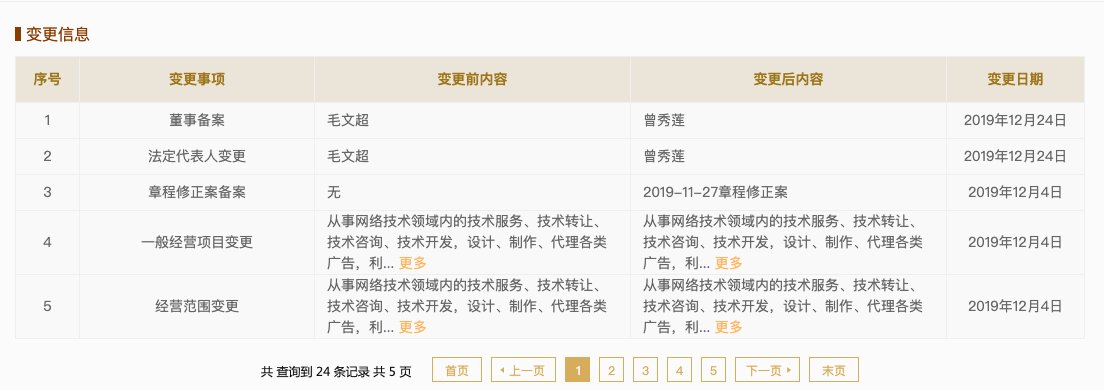Select the 章程修正案备案 cell
Image resolution: width=1104 pixels, height=390 pixels.
196,192
